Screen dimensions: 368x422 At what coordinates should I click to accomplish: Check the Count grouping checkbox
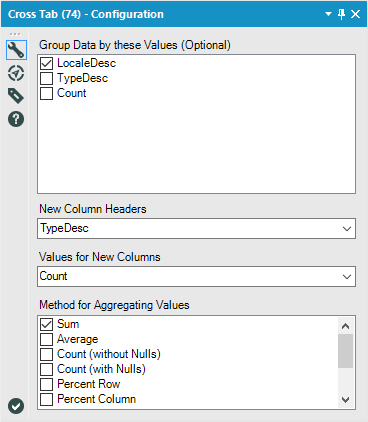coord(46,93)
